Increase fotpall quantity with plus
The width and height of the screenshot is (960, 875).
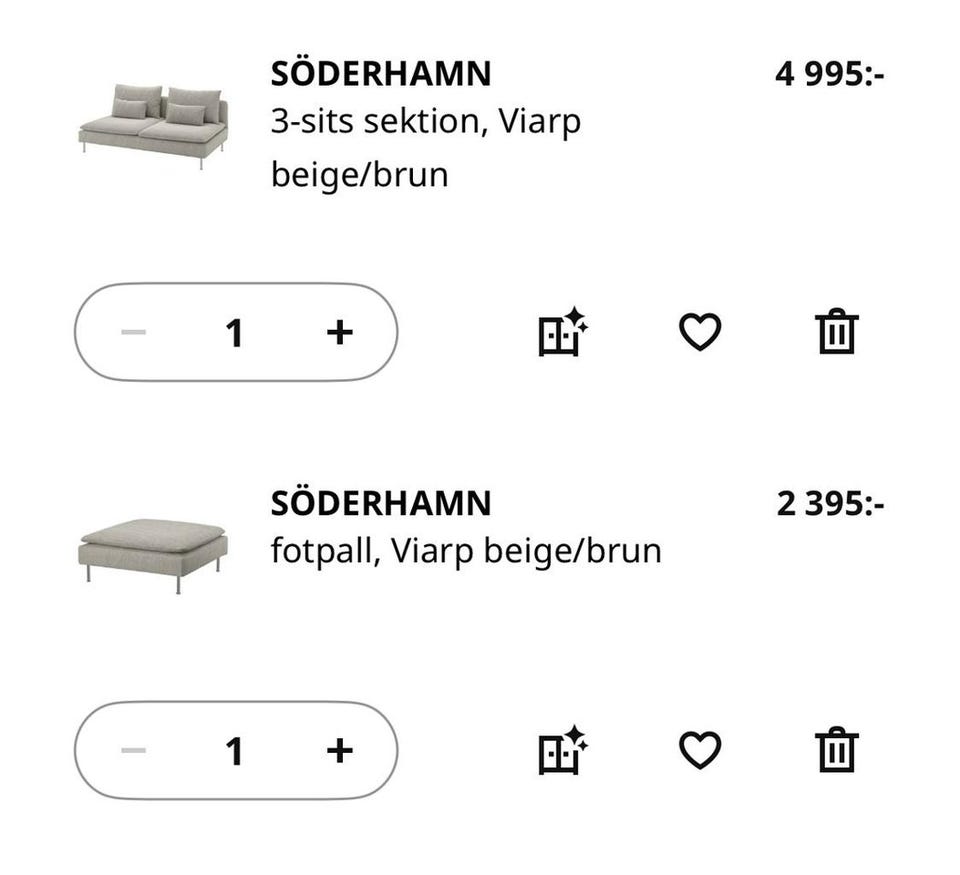[x=340, y=750]
